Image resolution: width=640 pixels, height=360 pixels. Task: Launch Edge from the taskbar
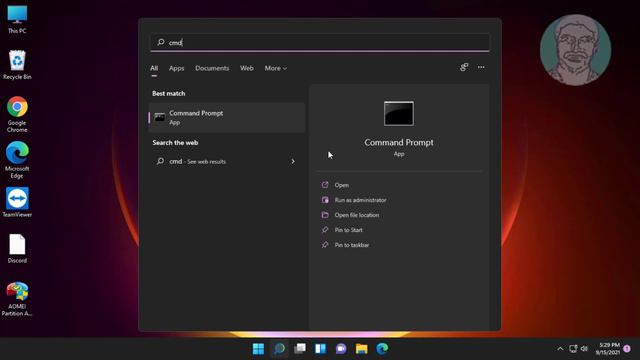382,349
